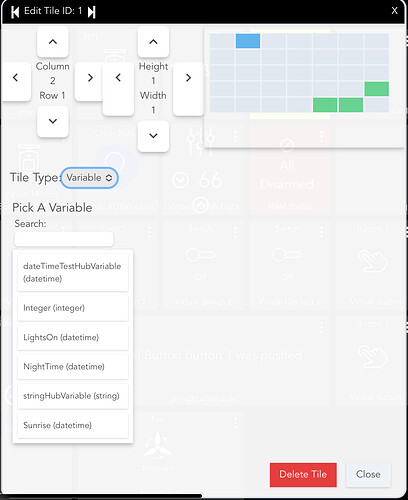This screenshot has width=408, height=500.
Task: Open the Tile Type dropdown
Action: point(89,178)
